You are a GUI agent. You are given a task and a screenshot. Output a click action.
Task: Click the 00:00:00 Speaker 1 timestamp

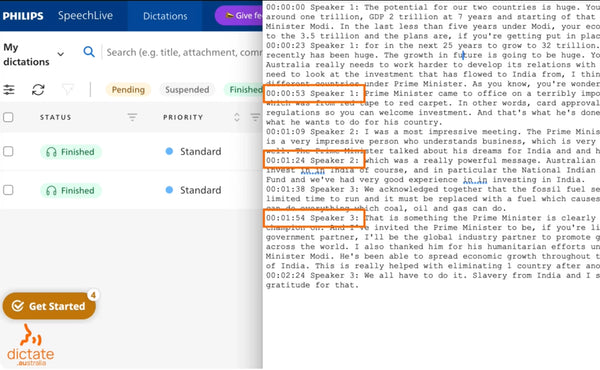(x=313, y=7)
